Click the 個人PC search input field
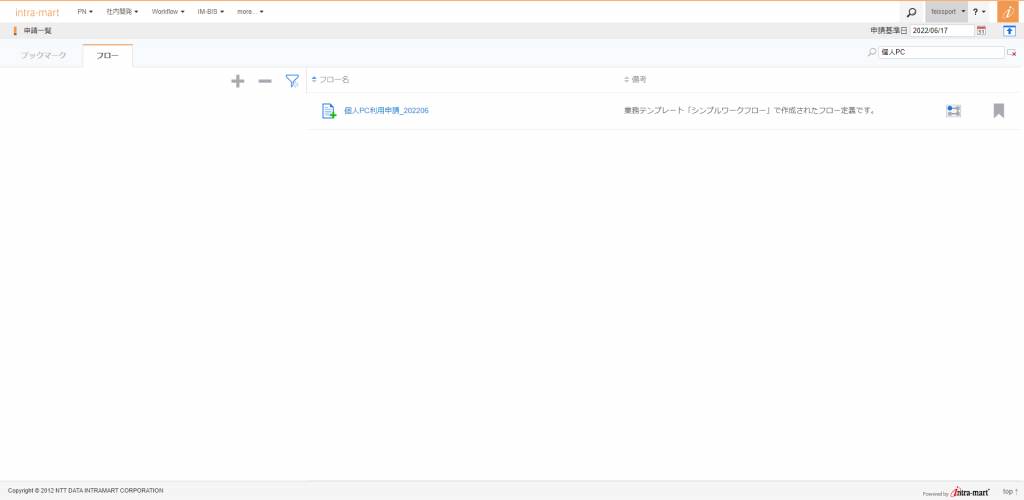The image size is (1024, 500). pos(941,52)
